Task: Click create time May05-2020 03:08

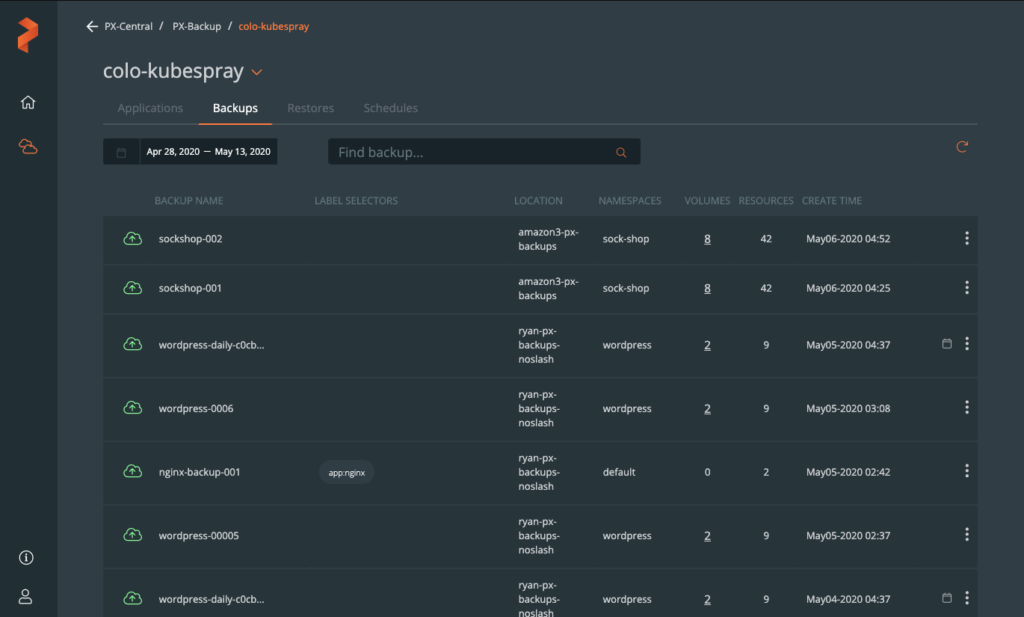Action: point(848,409)
